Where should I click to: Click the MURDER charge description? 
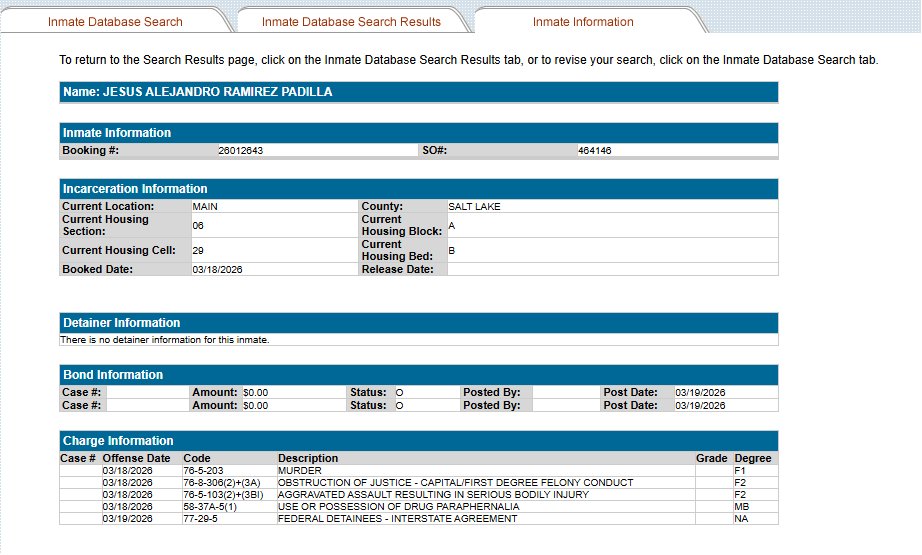click(299, 470)
